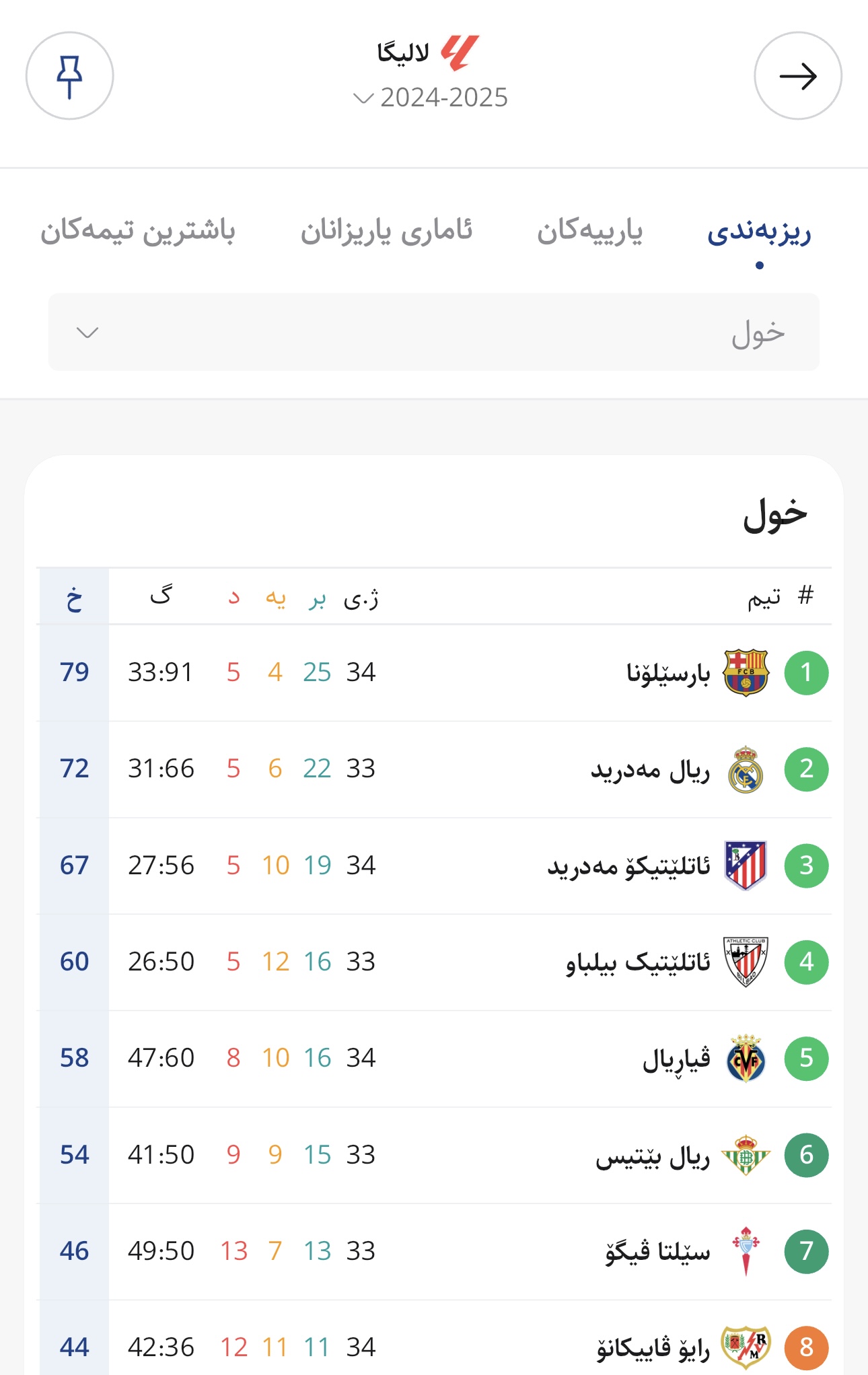Open the باشترین تیمەکان tab
868x1375 pixels.
pos(138,231)
